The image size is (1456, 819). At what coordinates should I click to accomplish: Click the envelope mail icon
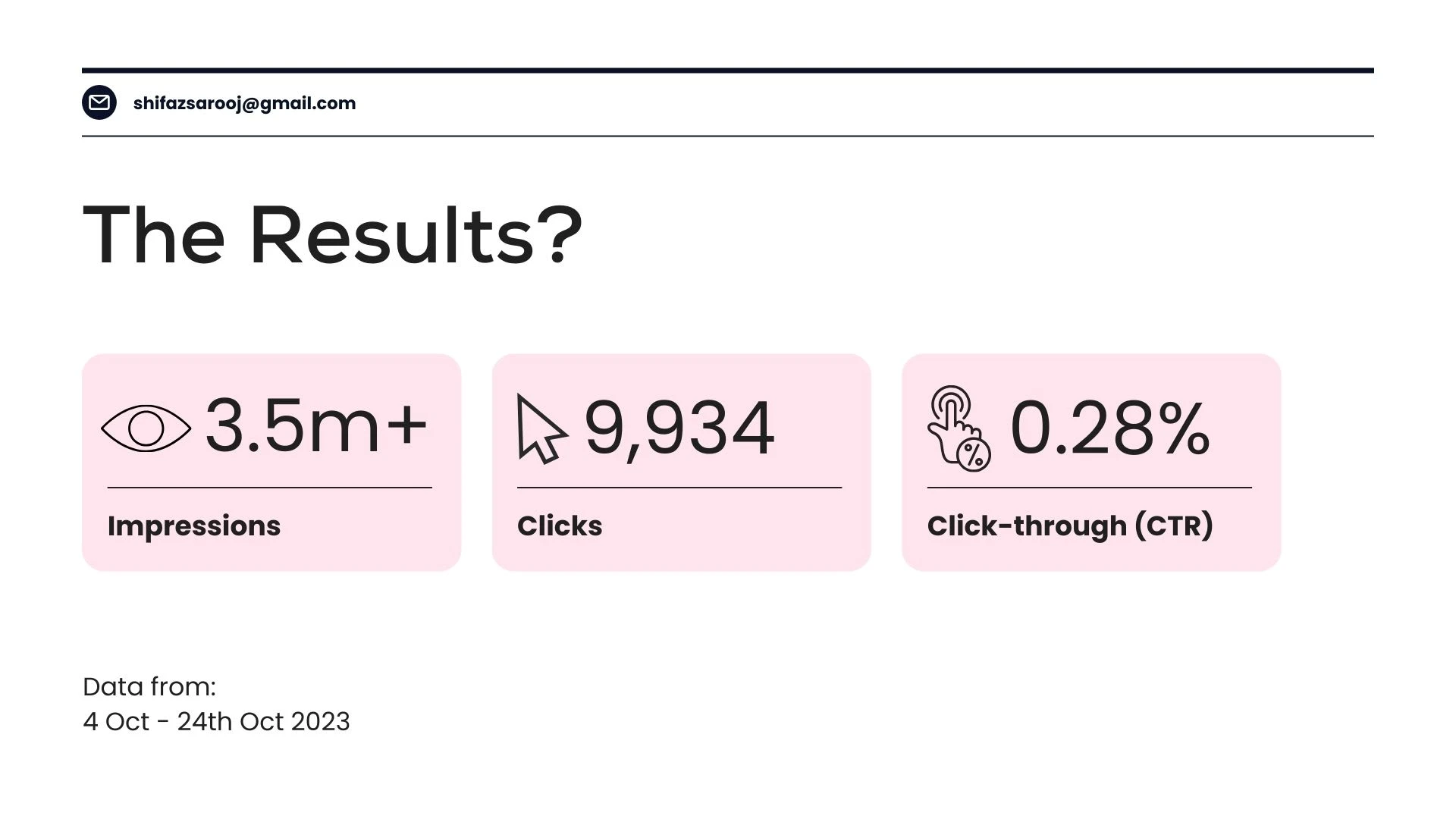coord(99,102)
